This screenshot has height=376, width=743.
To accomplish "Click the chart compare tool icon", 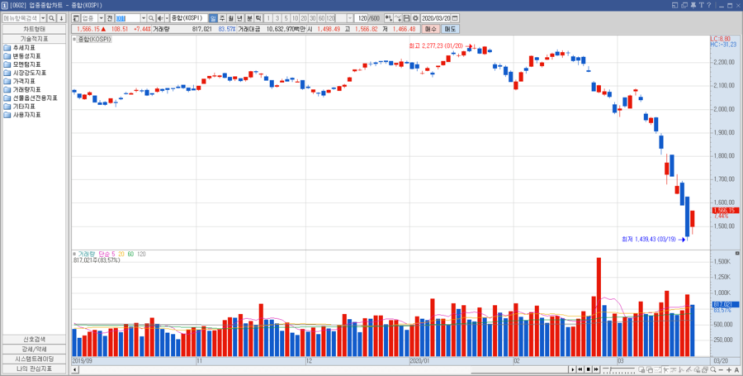I will (389, 18).
